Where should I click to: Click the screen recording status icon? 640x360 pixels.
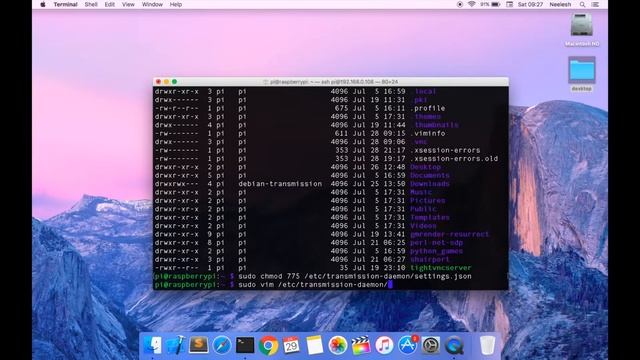point(460,4)
